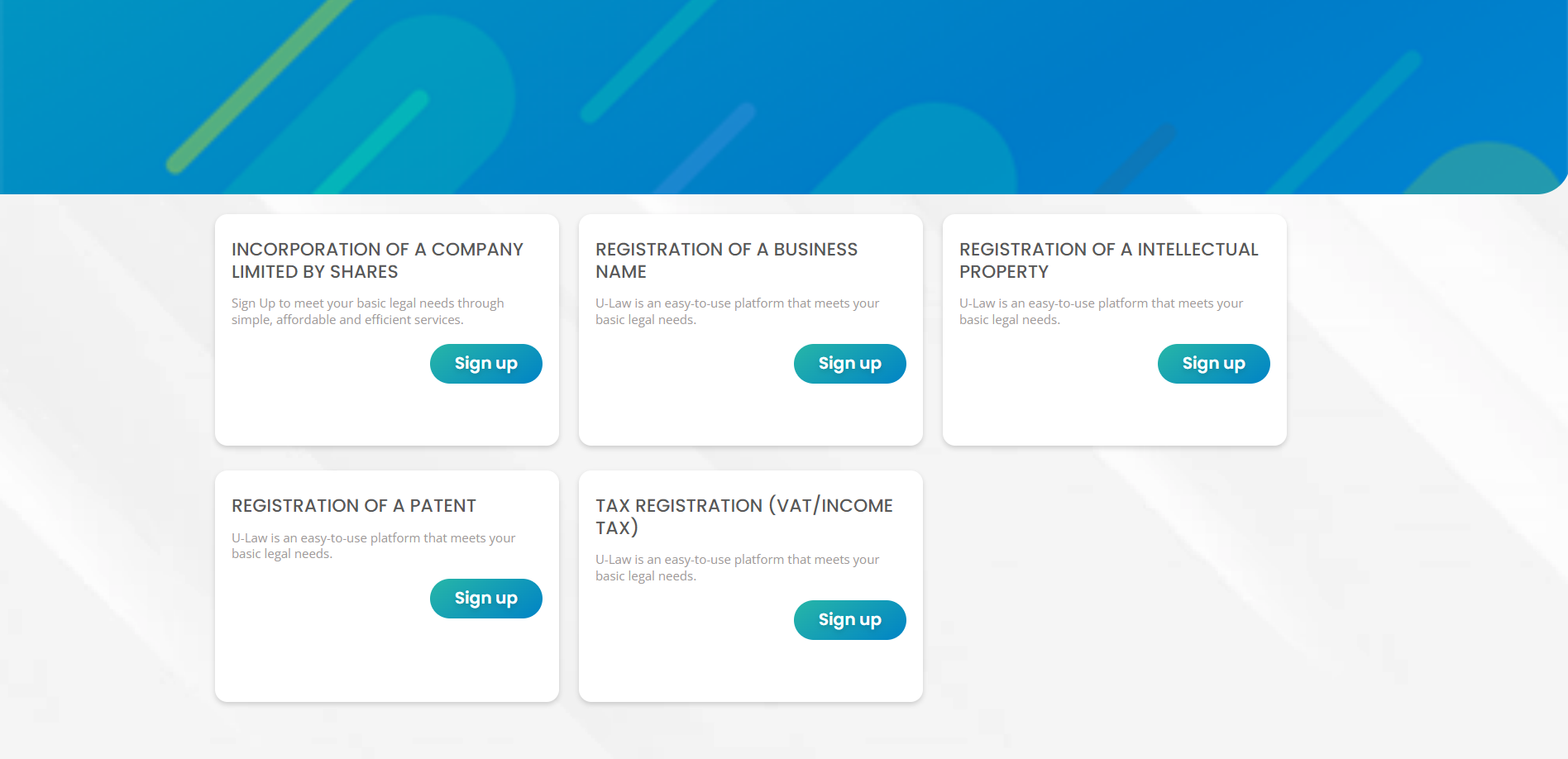Click U-Law description in Tax Registration card

point(737,568)
